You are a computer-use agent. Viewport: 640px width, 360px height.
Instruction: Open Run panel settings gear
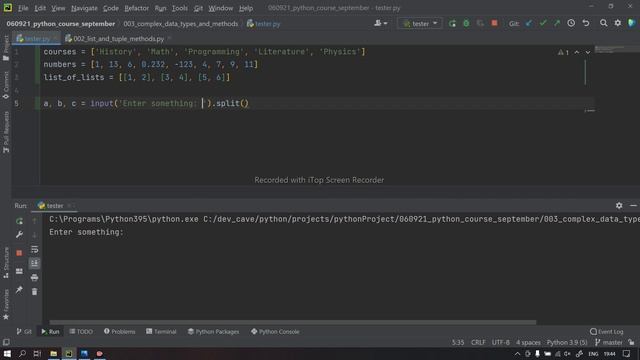pyautogui.click(x=619, y=206)
